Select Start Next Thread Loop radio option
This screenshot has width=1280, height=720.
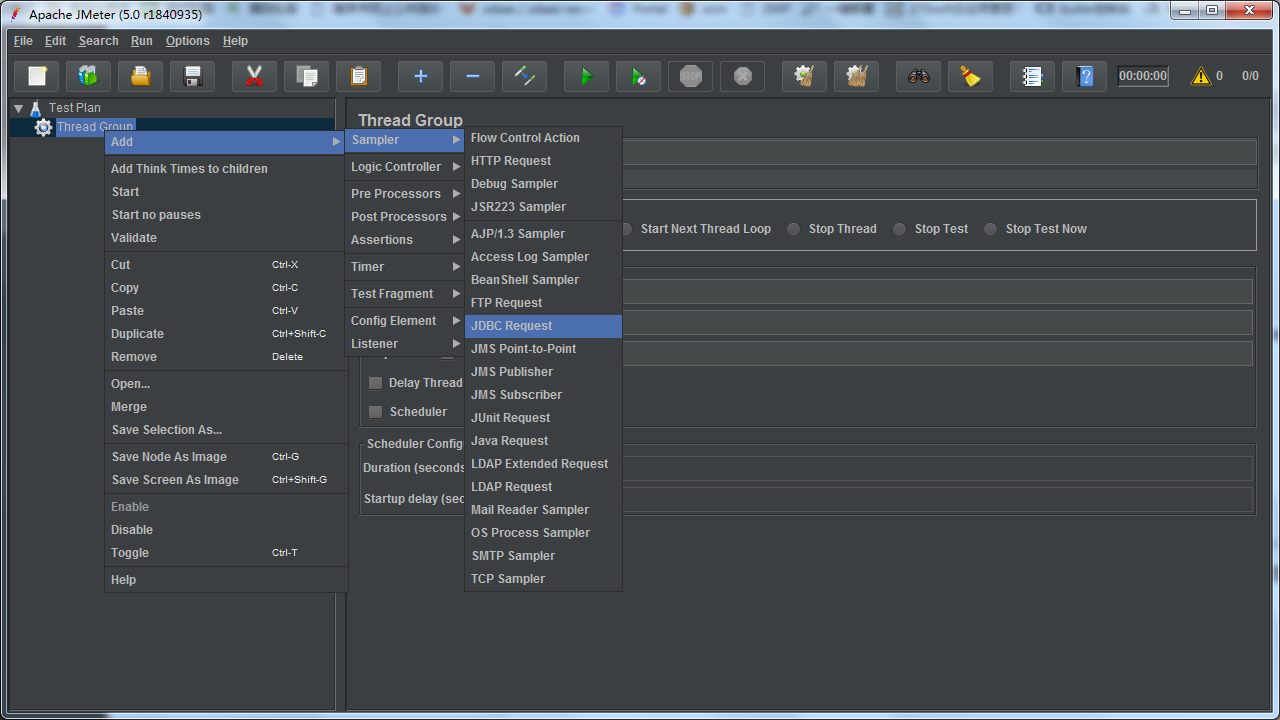point(626,229)
